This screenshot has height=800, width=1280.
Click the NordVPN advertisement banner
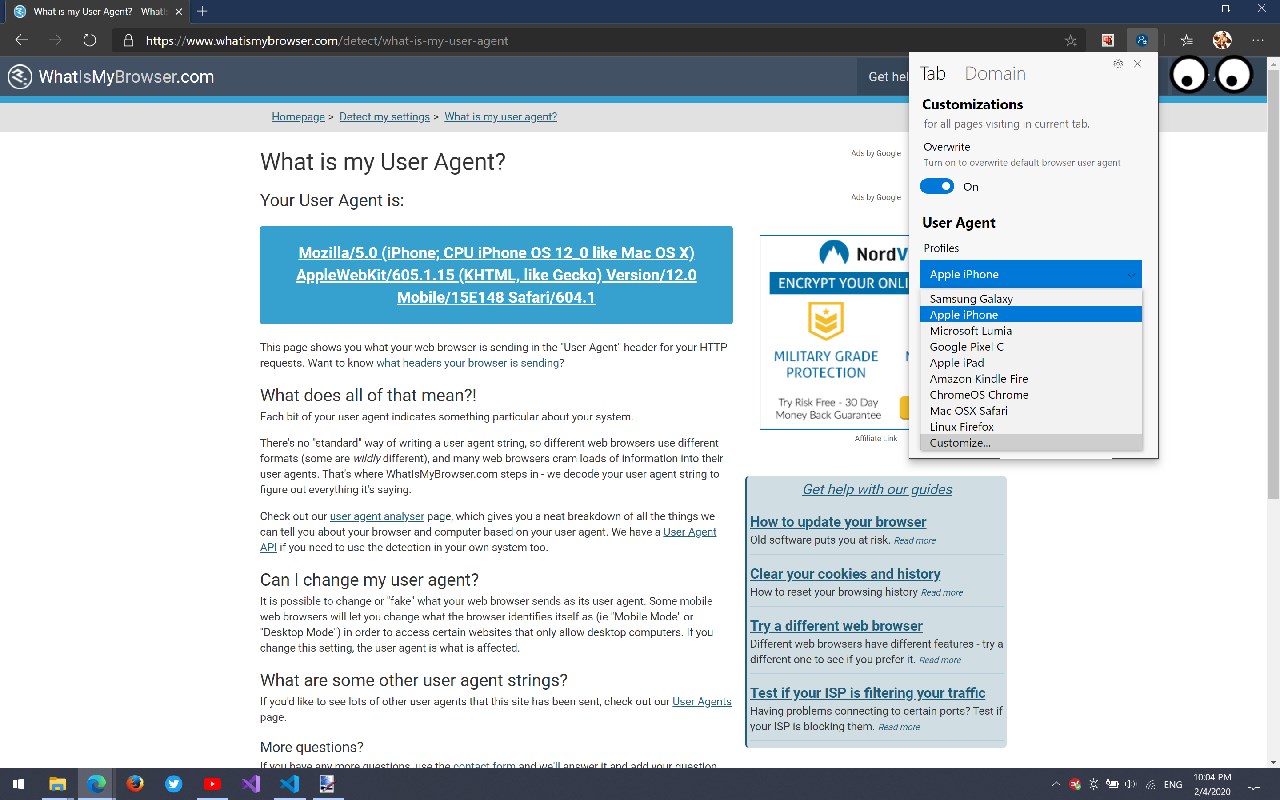(x=835, y=332)
